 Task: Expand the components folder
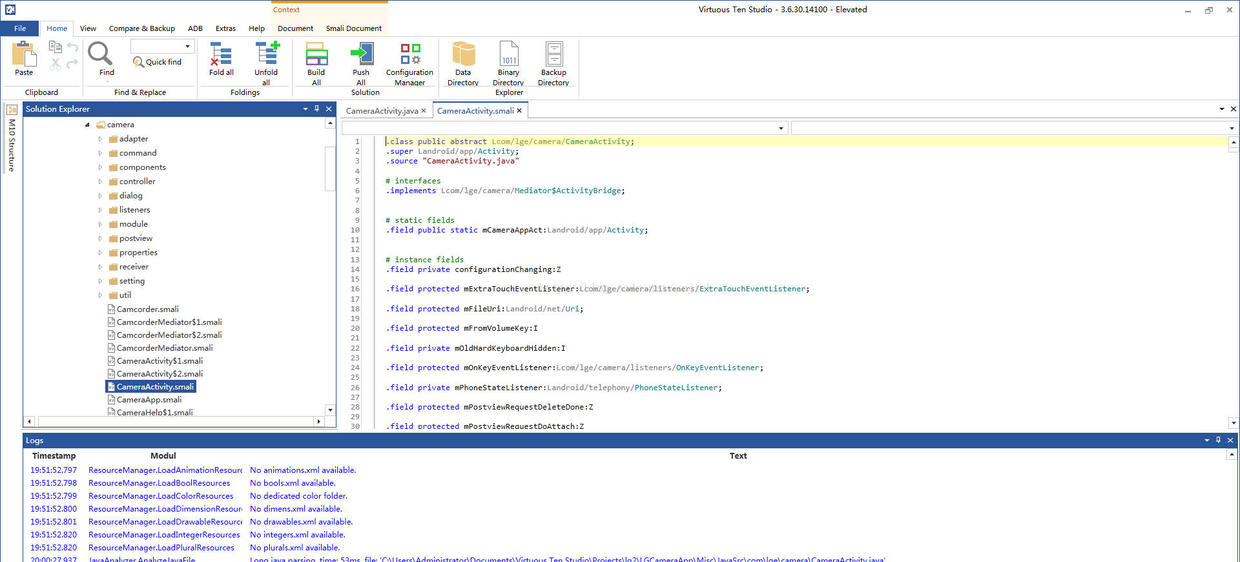click(x=100, y=167)
